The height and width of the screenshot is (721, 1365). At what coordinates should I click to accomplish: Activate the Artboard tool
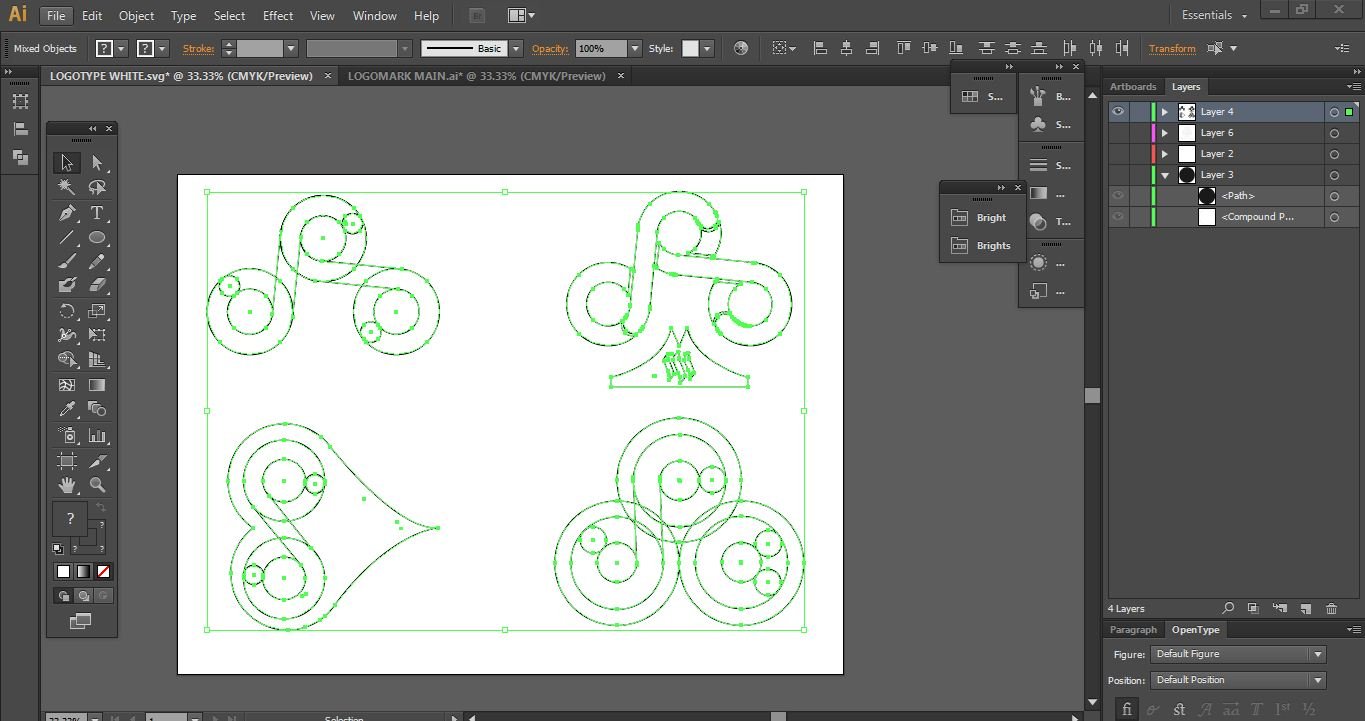(x=66, y=461)
